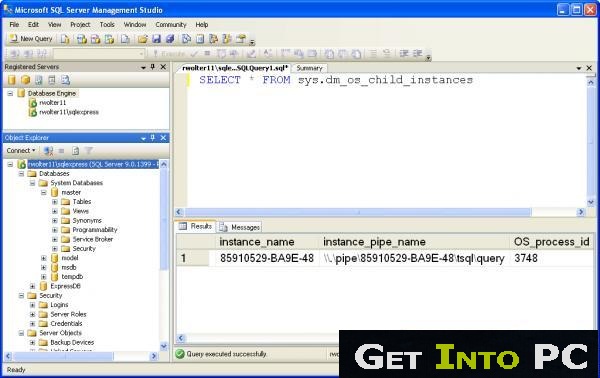Select Reporting Services server type icon
The image size is (600, 378).
[x=39, y=80]
